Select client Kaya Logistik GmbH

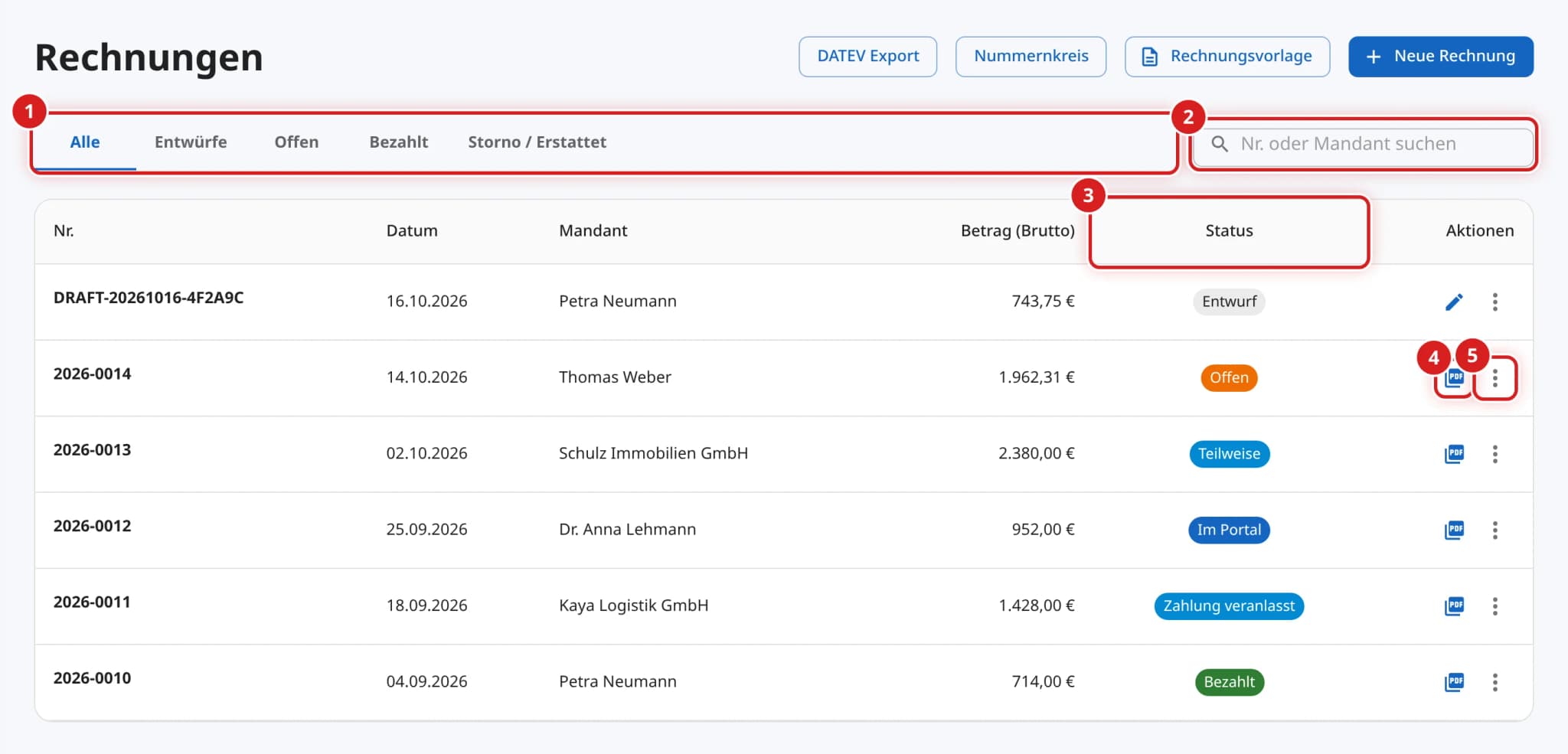pos(633,605)
